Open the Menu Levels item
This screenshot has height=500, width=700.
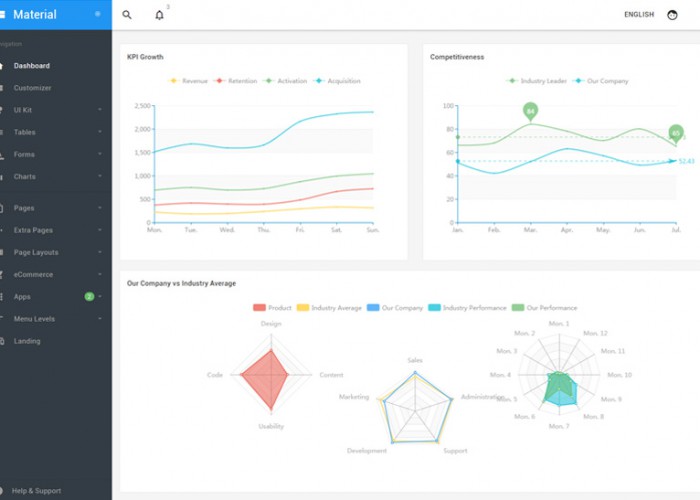[34, 319]
